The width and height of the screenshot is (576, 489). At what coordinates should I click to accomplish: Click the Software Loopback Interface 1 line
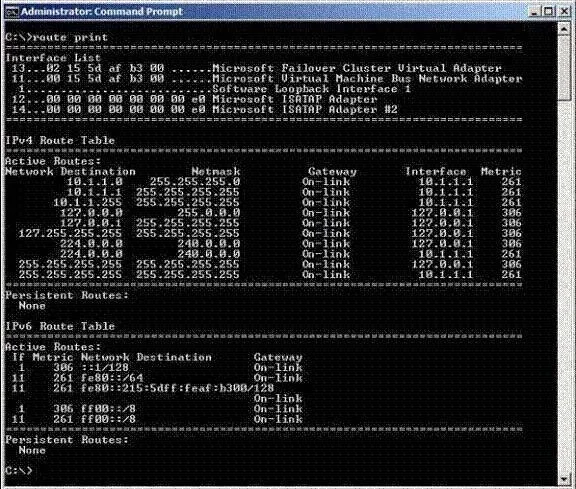(215, 89)
